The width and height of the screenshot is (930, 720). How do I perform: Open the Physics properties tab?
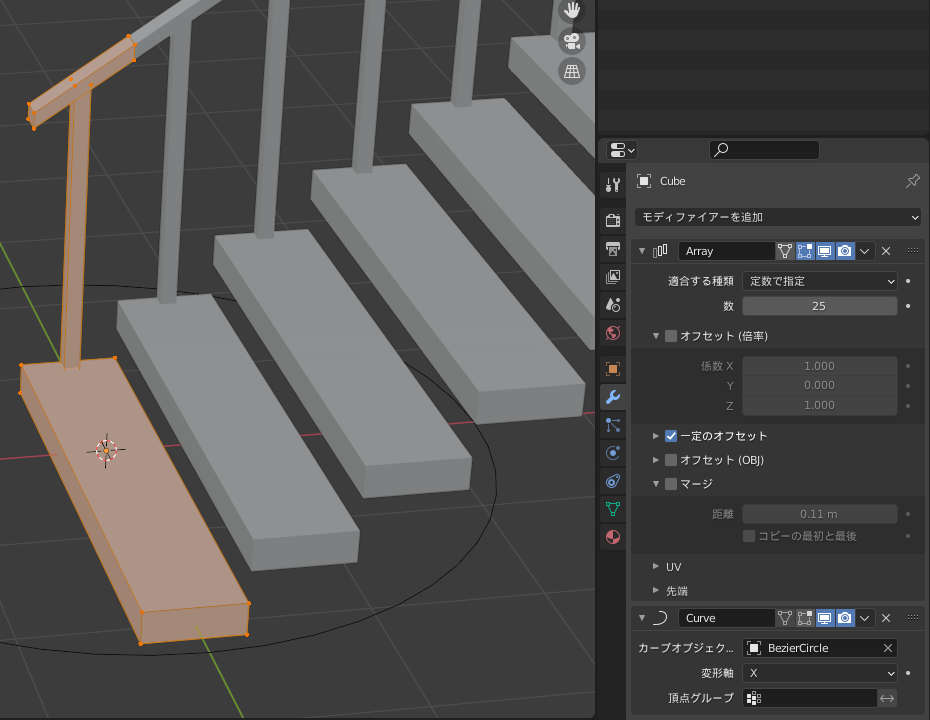point(613,453)
